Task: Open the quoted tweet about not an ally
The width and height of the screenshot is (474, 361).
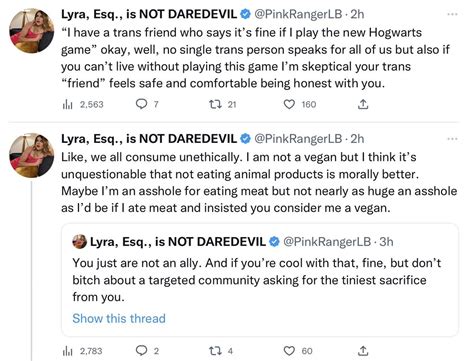Action: pos(260,280)
